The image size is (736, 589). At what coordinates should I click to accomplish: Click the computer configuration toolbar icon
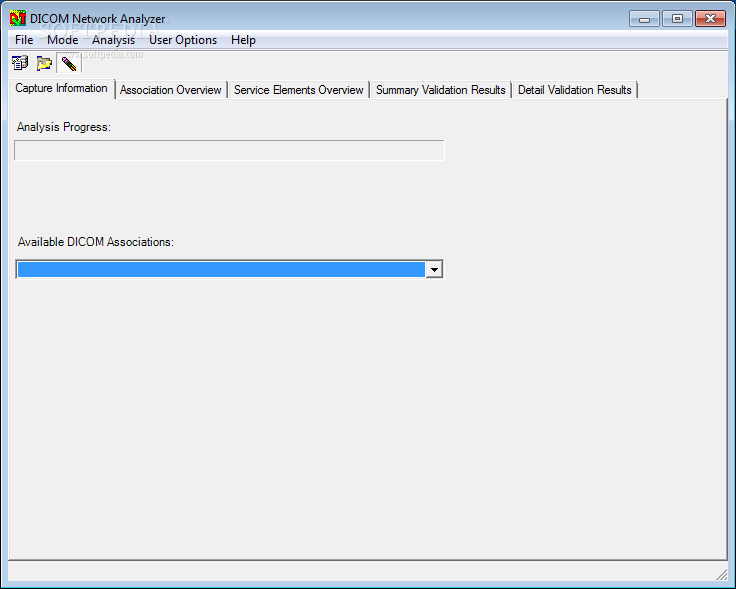pos(20,63)
